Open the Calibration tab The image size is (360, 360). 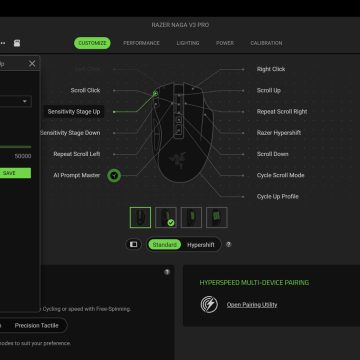[266, 43]
